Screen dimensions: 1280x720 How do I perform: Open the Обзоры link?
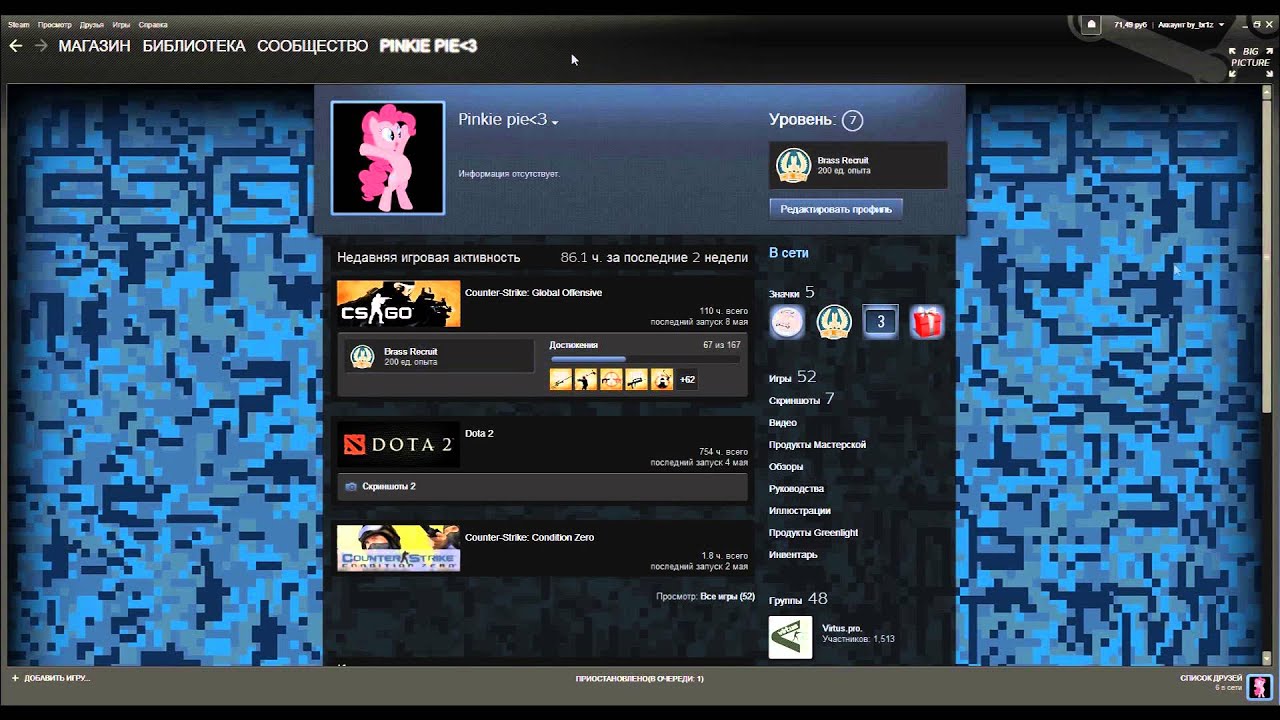786,467
